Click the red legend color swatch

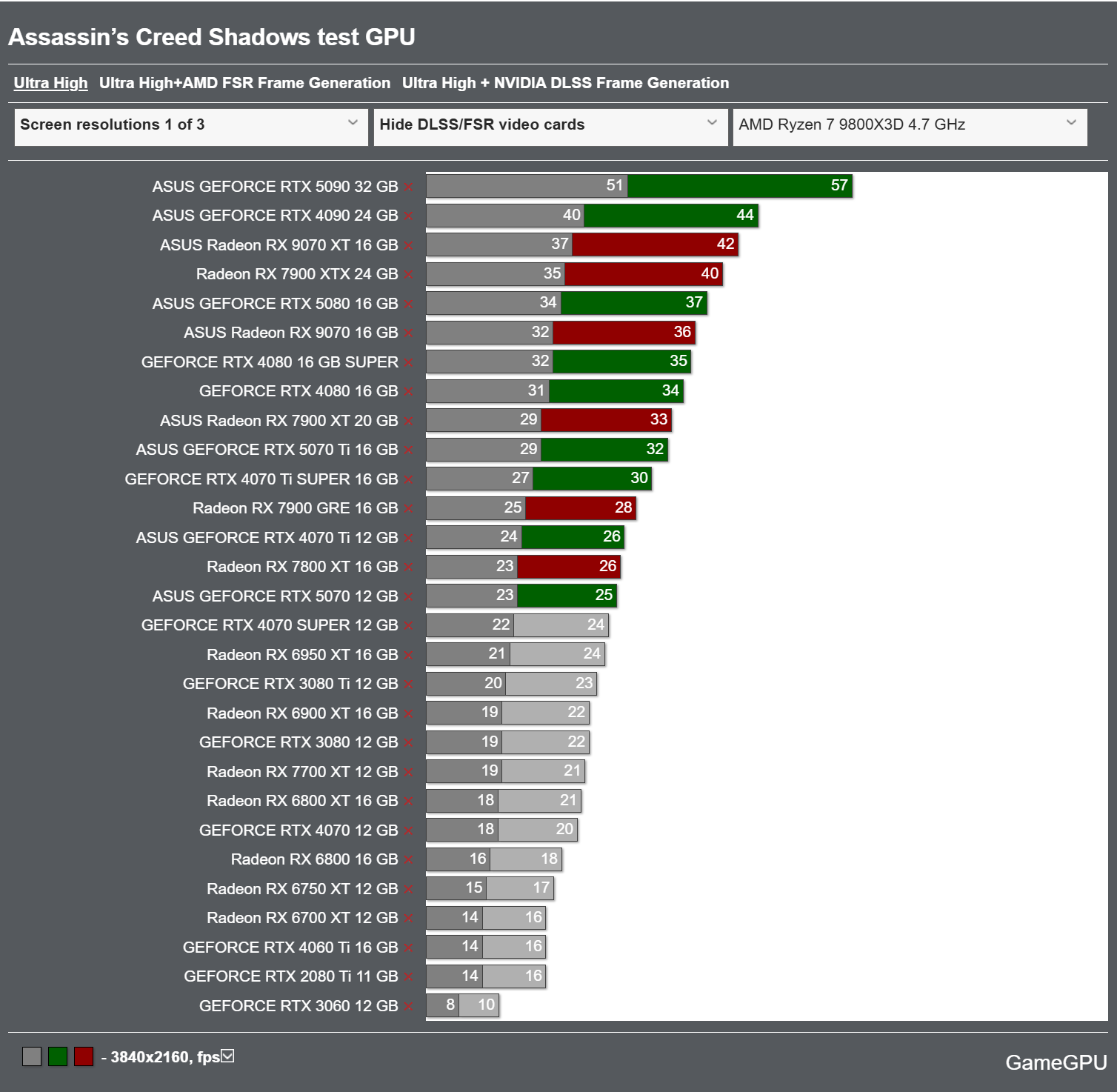tap(84, 1056)
